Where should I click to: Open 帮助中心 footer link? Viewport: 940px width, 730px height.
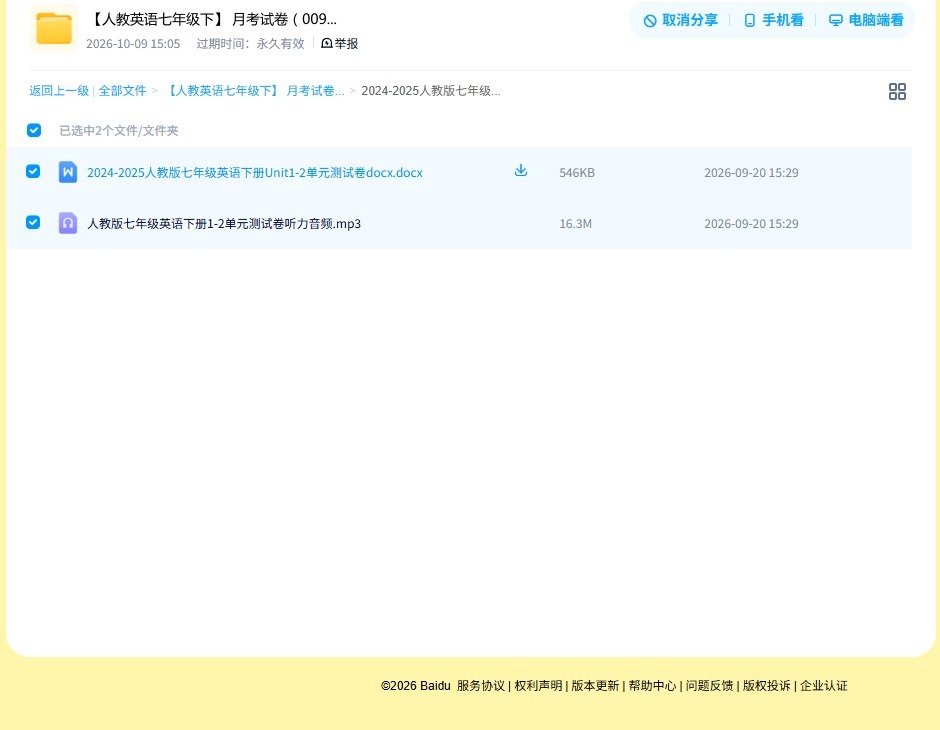652,686
